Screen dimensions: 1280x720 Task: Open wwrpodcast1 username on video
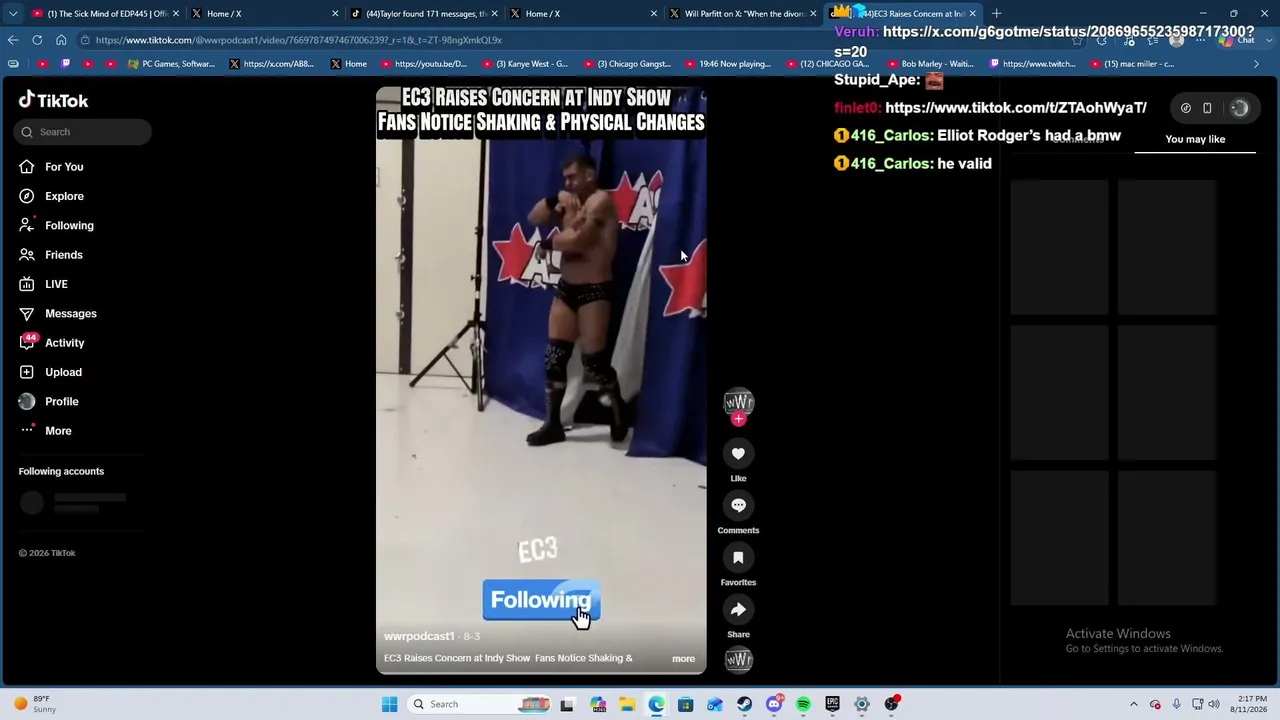tap(419, 636)
